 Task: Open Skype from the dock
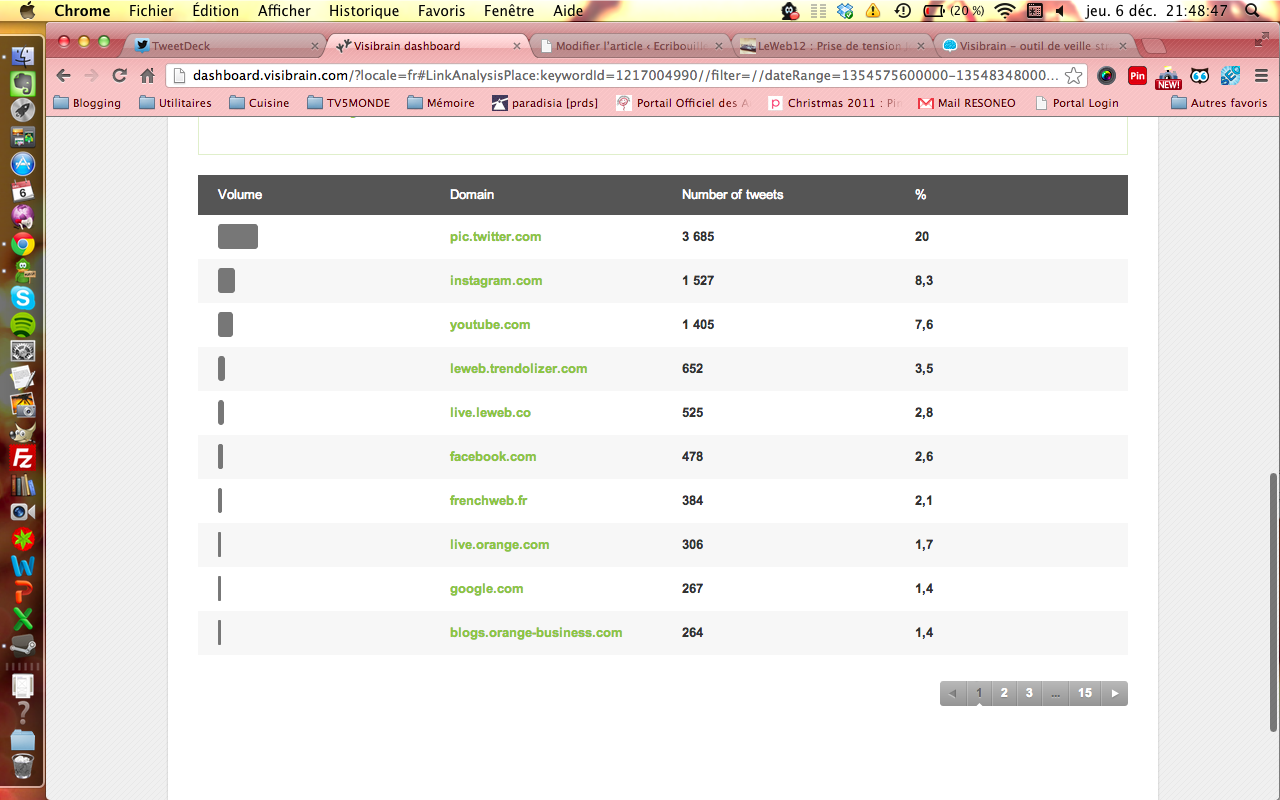coord(22,297)
